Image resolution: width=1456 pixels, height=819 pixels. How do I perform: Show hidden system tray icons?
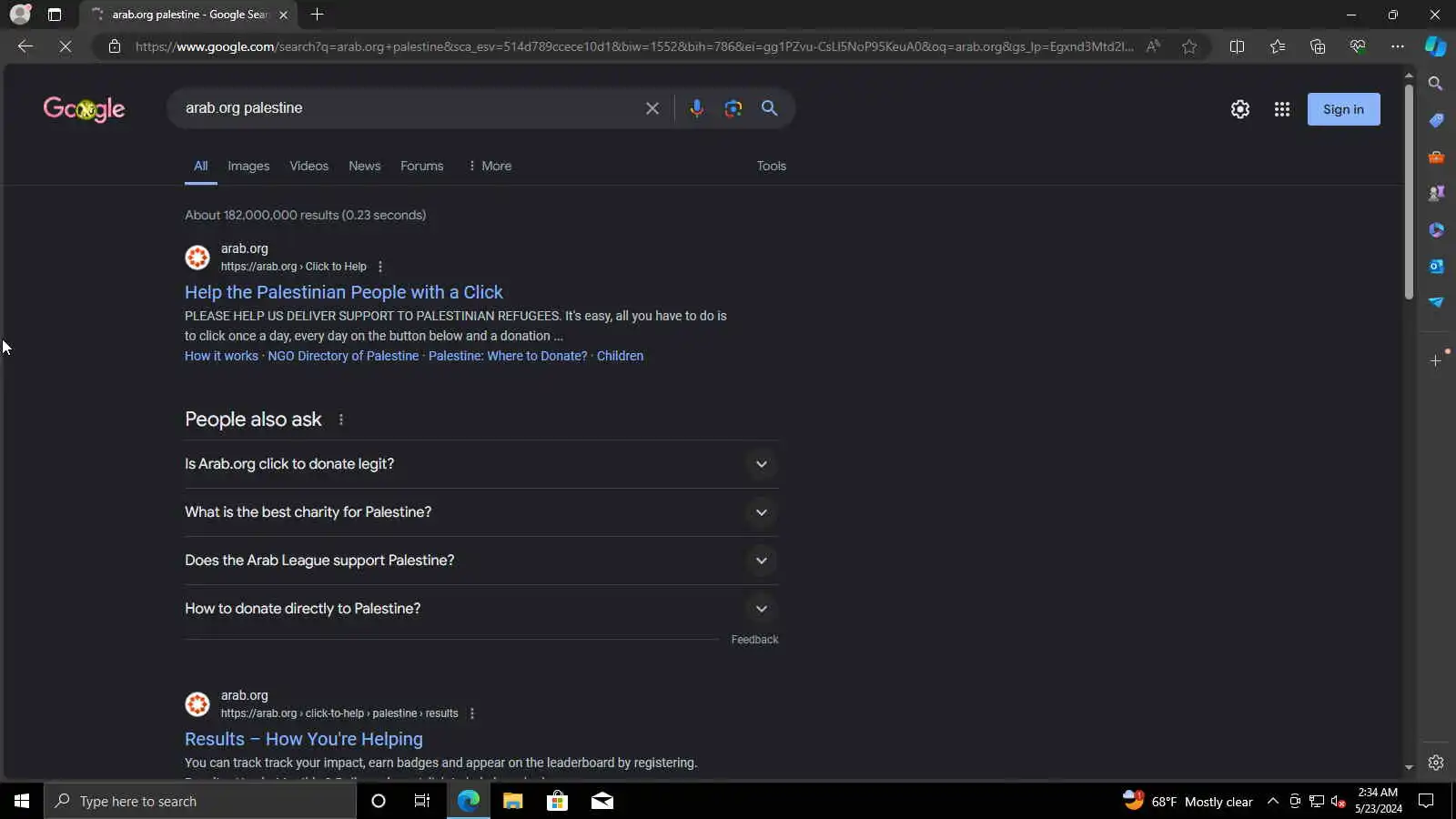click(x=1273, y=801)
